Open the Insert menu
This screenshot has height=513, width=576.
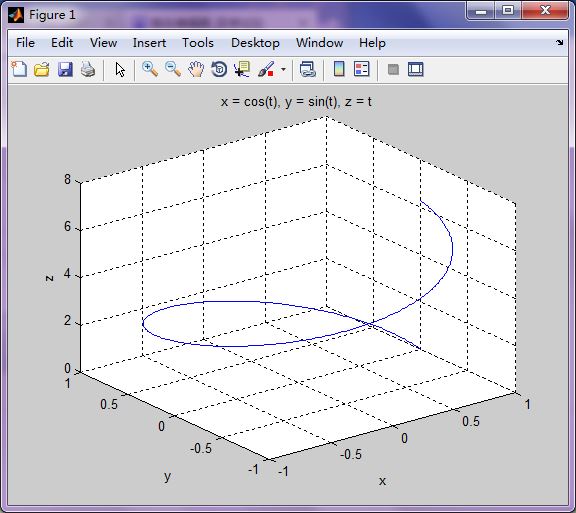149,43
